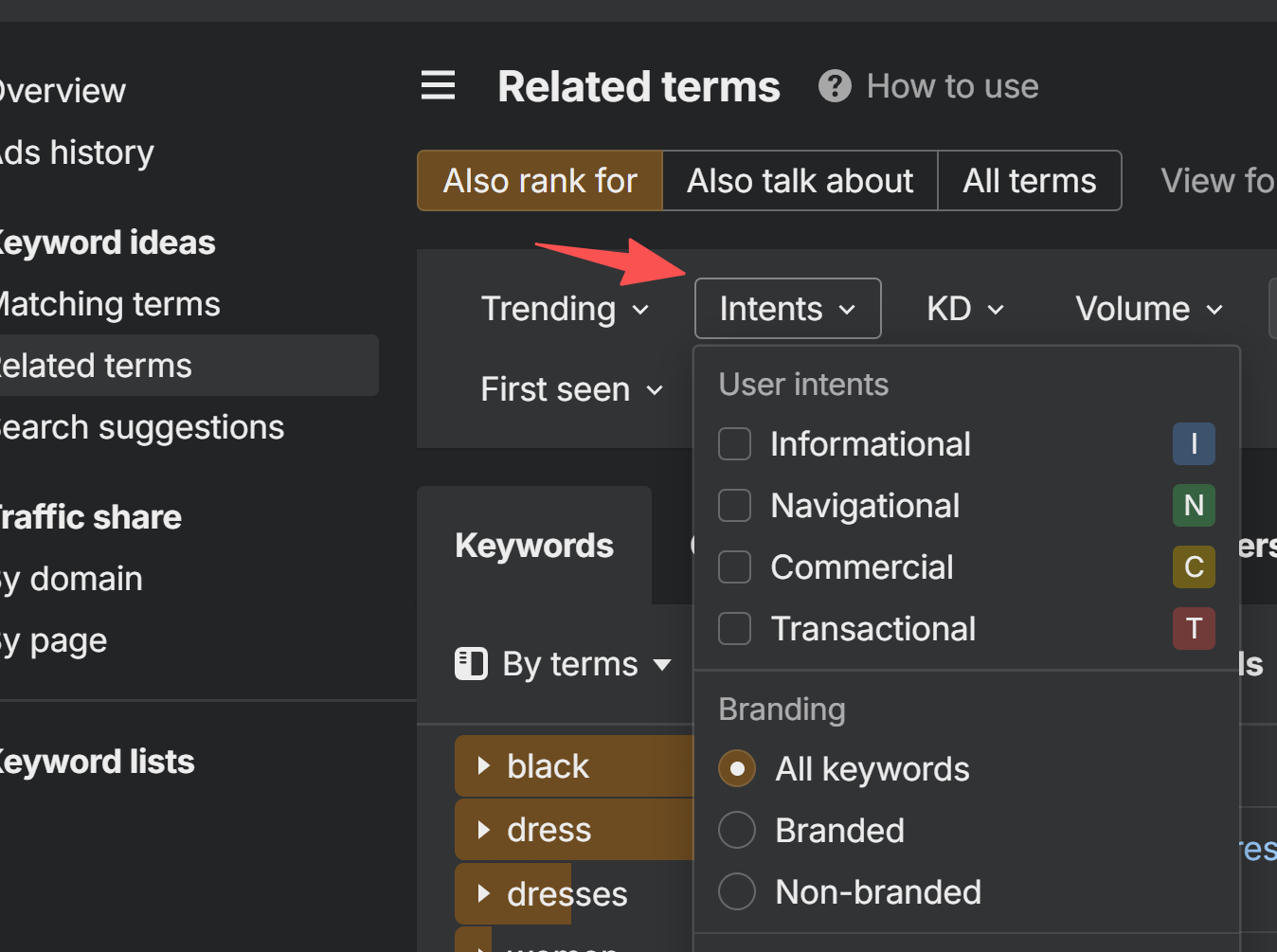Click the green Navigational 'N' badge
This screenshot has width=1277, height=952.
pyautogui.click(x=1193, y=506)
